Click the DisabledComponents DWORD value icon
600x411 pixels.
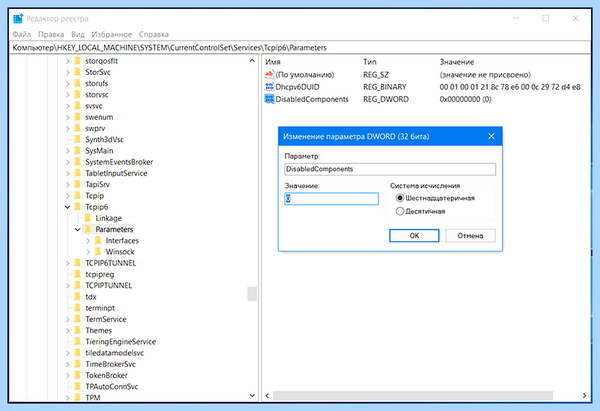pyautogui.click(x=269, y=99)
